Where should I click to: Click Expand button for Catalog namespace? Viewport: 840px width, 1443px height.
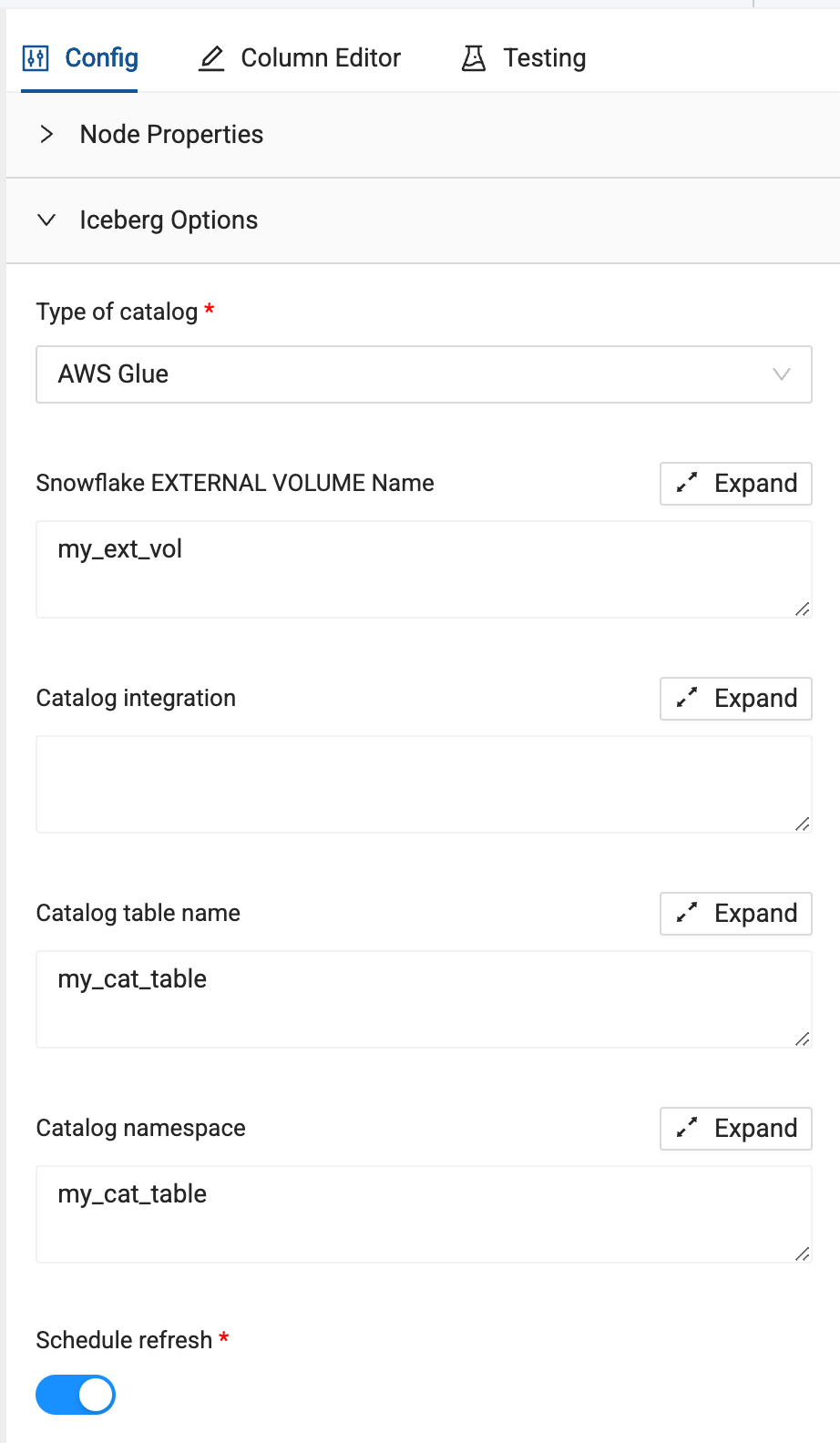[x=736, y=1128]
